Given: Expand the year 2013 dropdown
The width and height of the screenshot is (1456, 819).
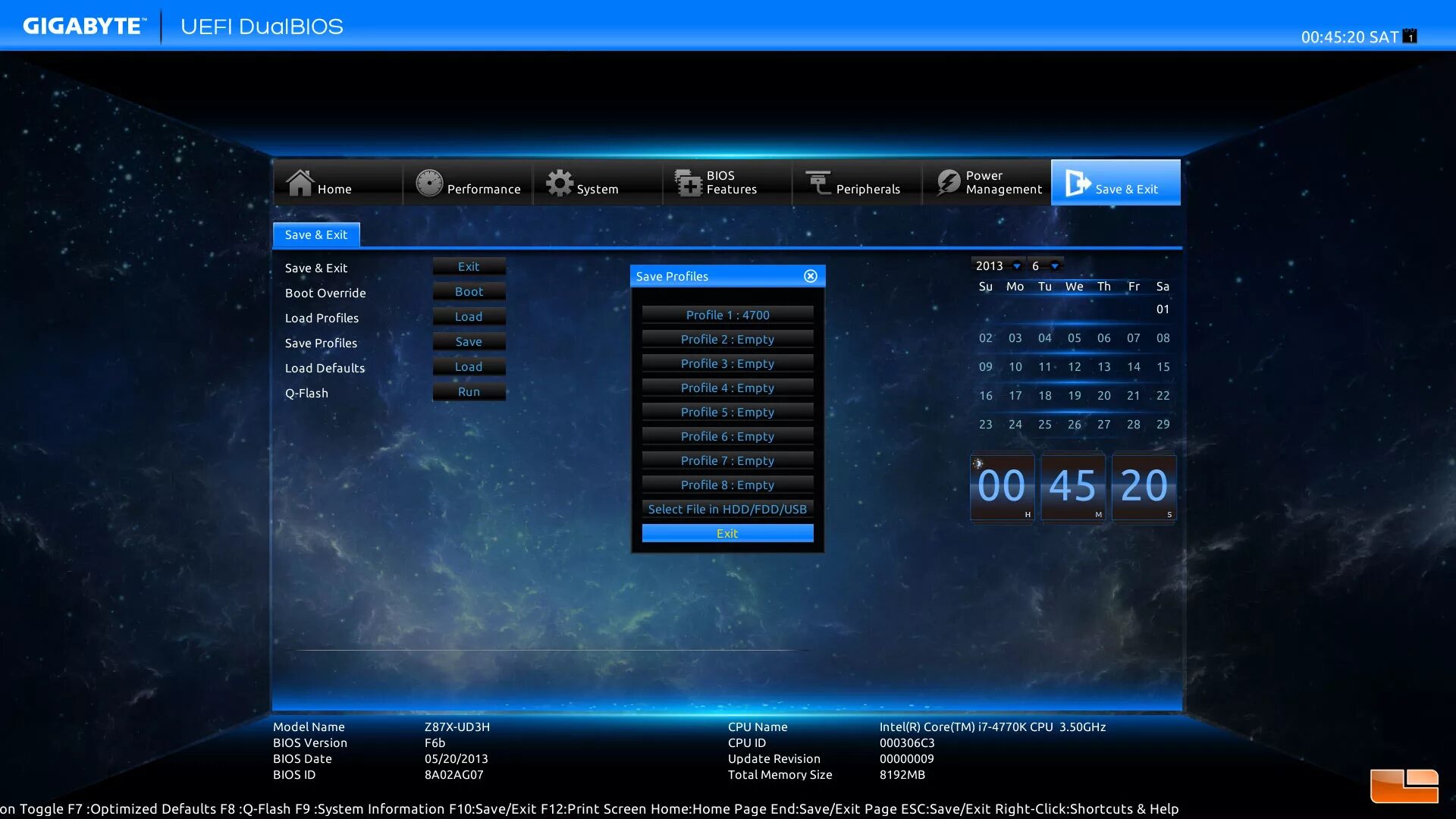Looking at the screenshot, I should point(1017,266).
